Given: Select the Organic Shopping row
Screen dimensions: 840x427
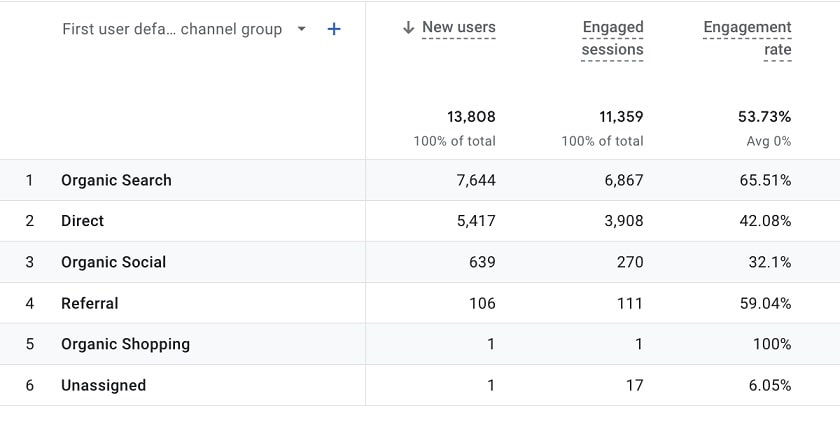Looking at the screenshot, I should [125, 344].
